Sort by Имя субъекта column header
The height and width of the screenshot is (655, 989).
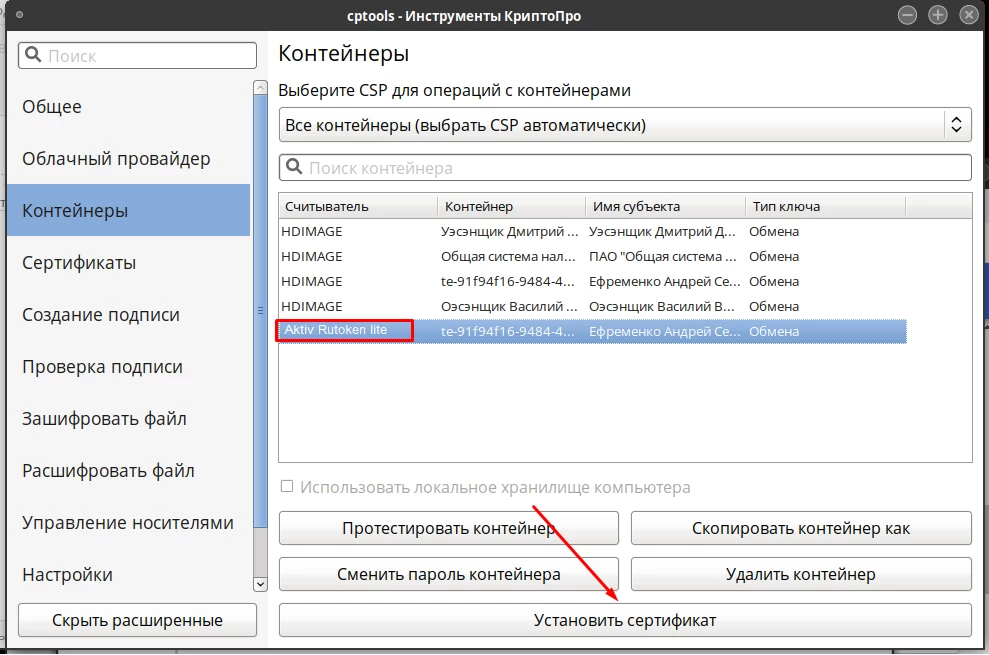665,206
